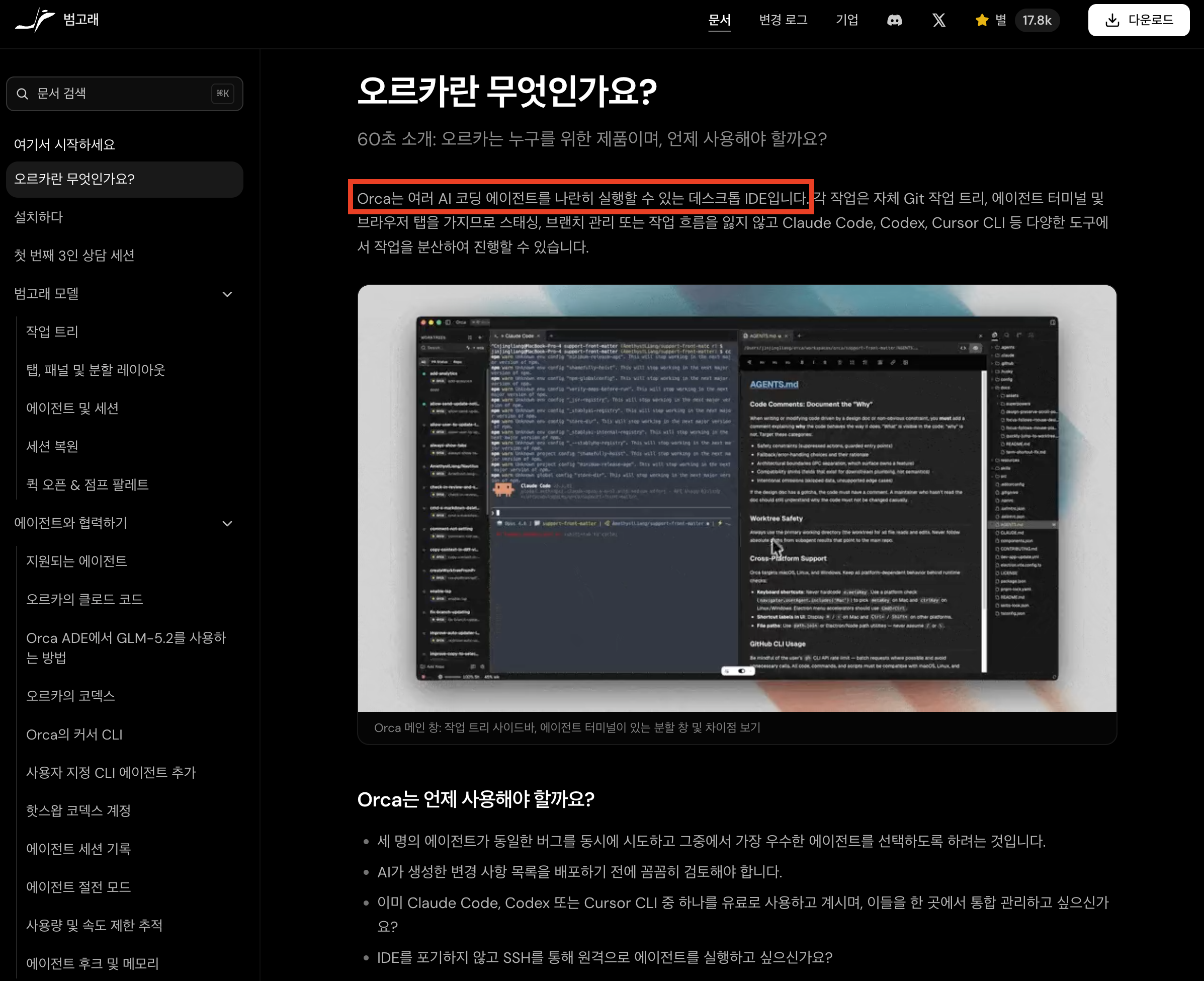Screen dimensions: 1204x981
Task: Click the bullet starting 이미 Claude Code
Action: [x=743, y=914]
